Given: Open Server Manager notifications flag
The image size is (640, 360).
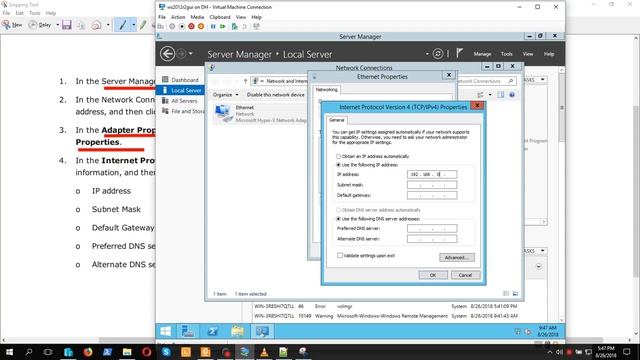Looking at the screenshot, I should click(x=460, y=53).
